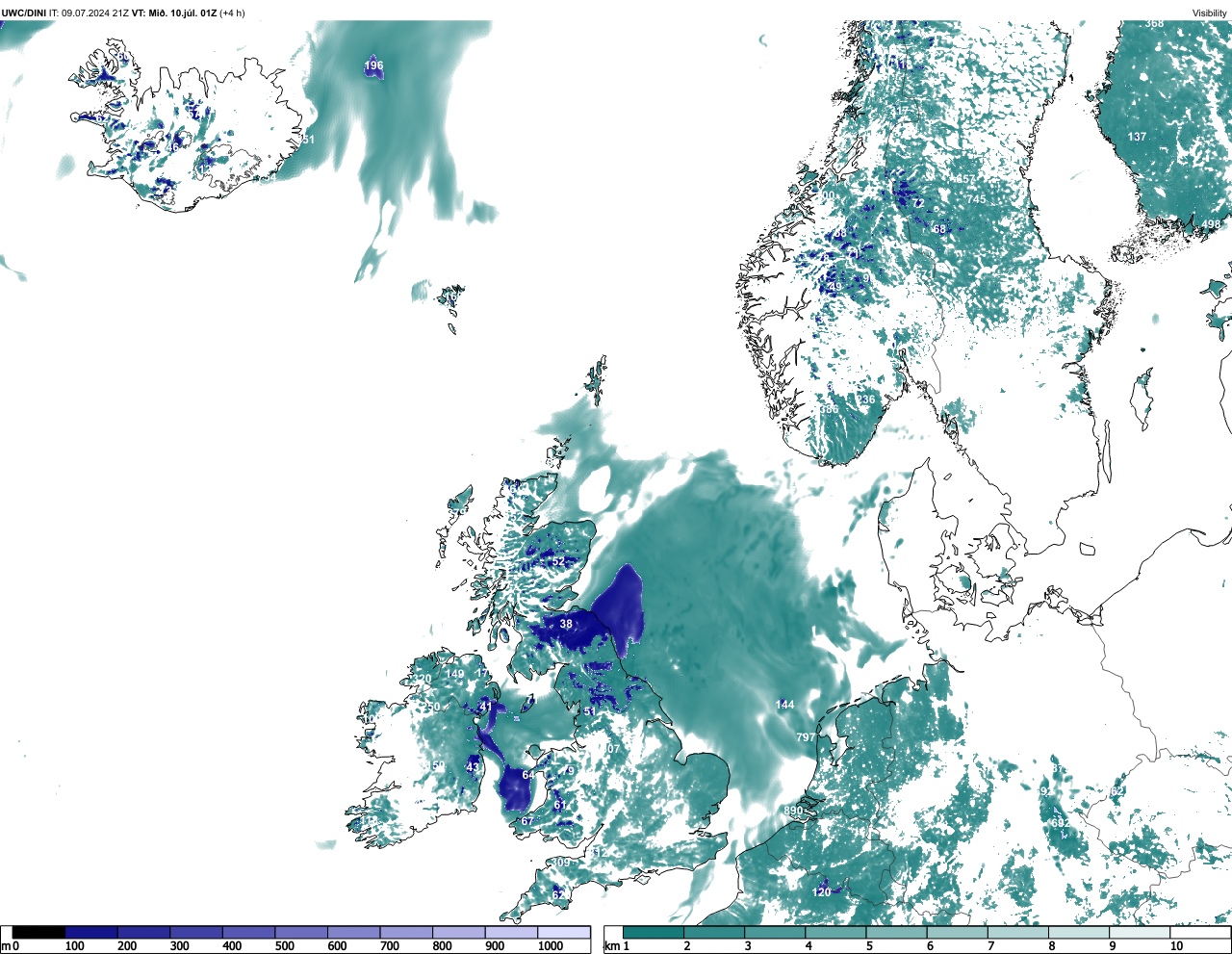Click the 4 tick on km scale
This screenshot has width=1232, height=954.
808,946
